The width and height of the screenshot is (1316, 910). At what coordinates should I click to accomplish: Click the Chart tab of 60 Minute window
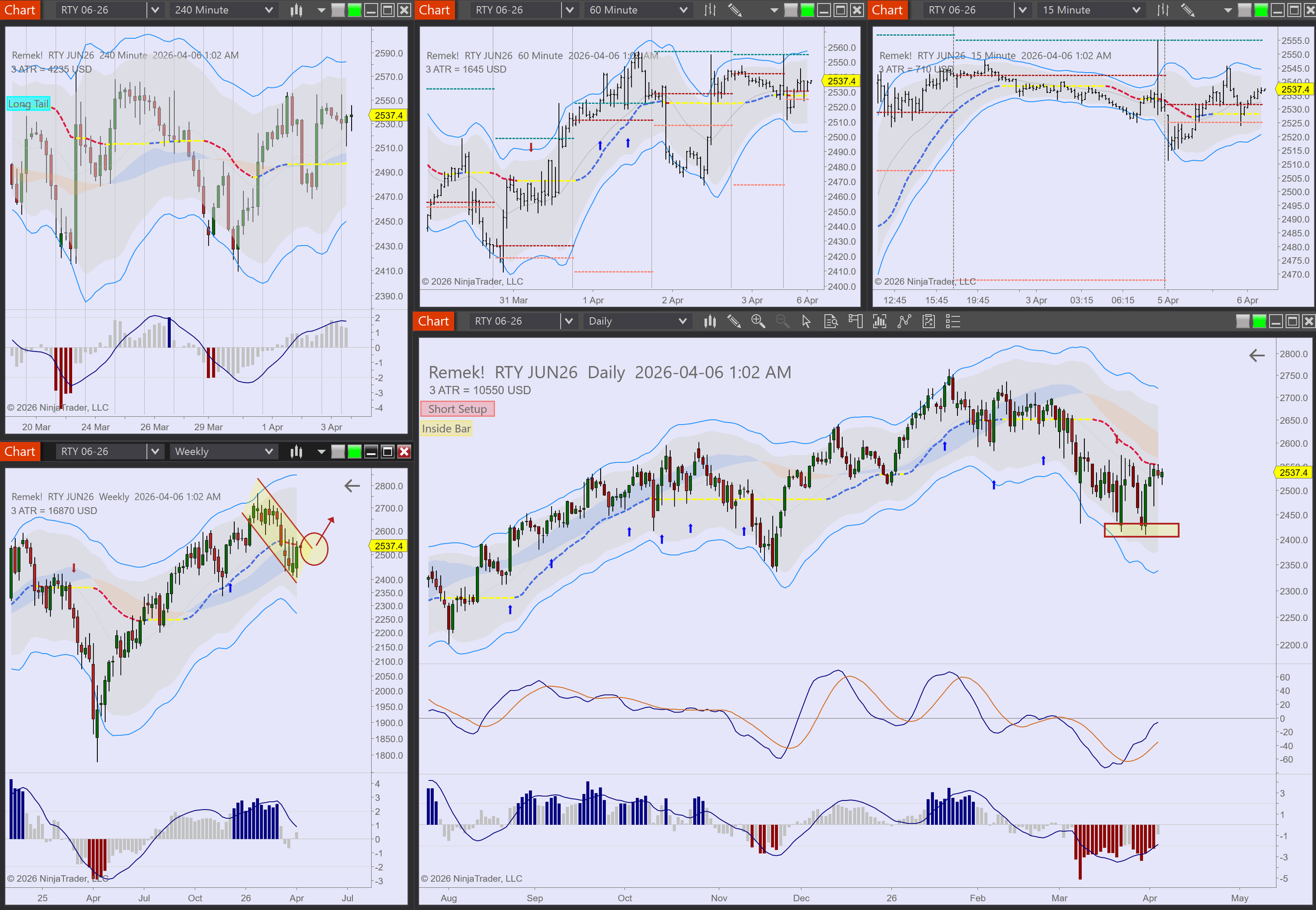coord(434,9)
